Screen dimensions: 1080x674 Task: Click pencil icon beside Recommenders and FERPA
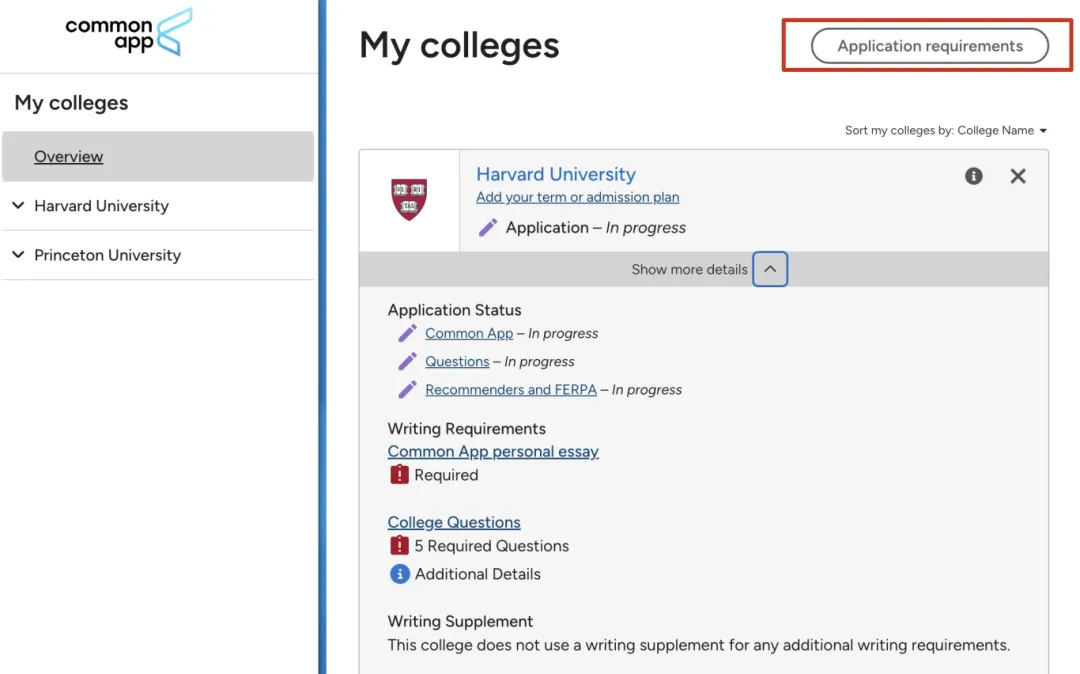click(x=407, y=390)
